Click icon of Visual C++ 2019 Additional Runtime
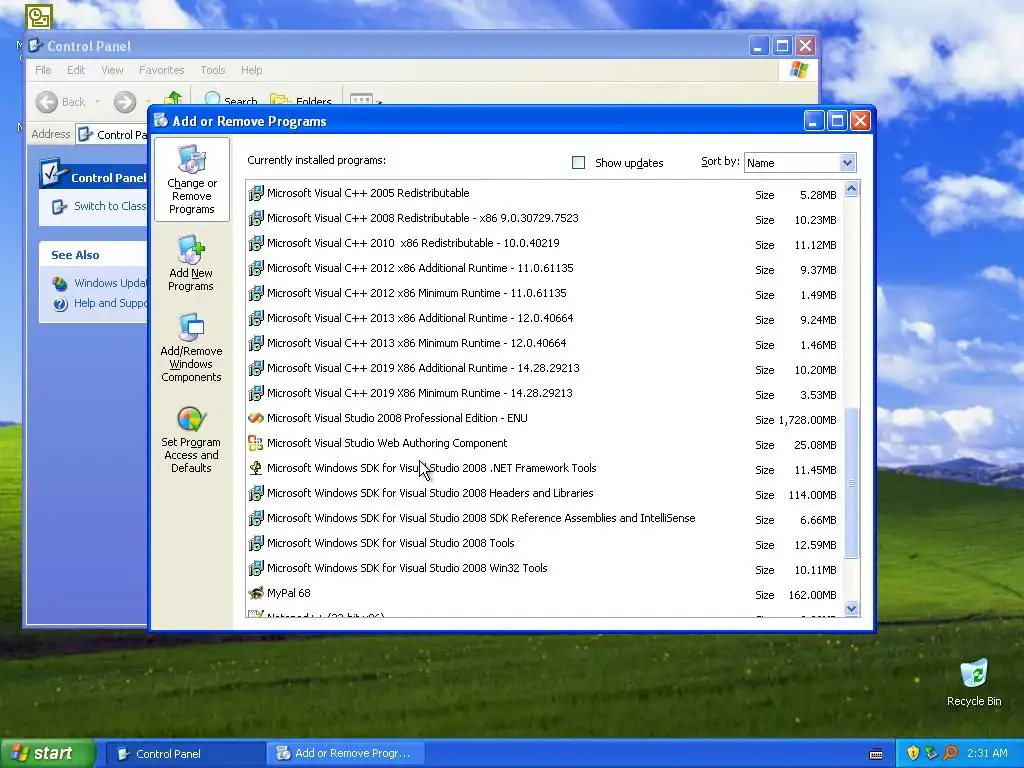 255,368
